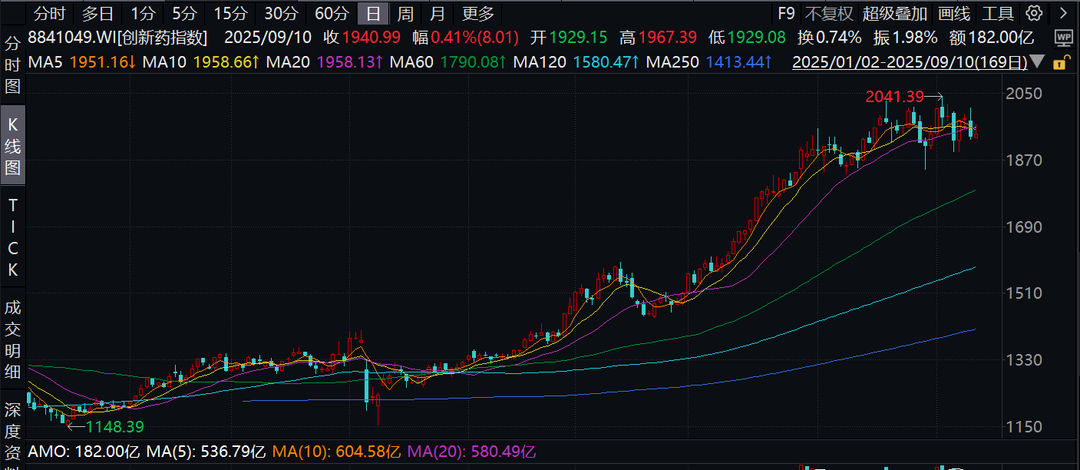Select the 60分 timeframe
The width and height of the screenshot is (1080, 470).
pyautogui.click(x=331, y=13)
